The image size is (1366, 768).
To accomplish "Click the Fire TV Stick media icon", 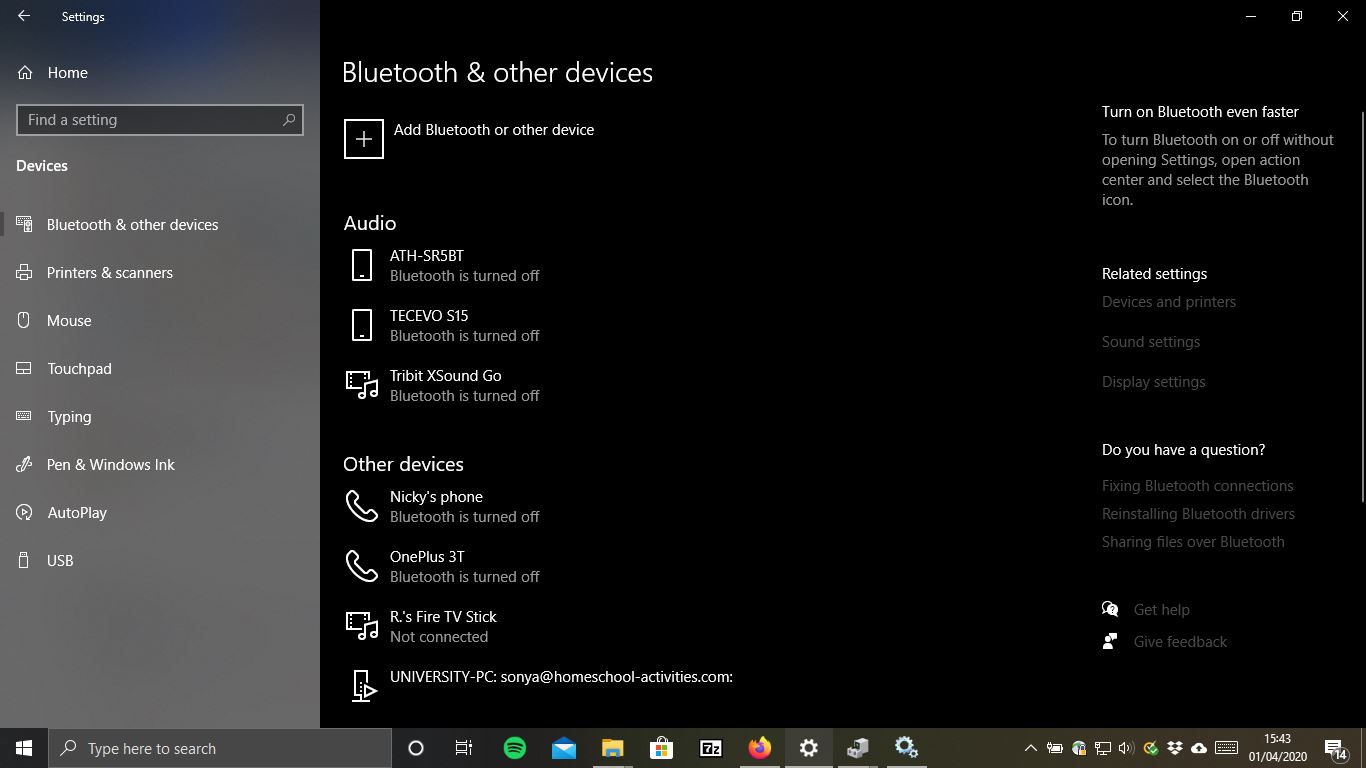I will pyautogui.click(x=362, y=626).
